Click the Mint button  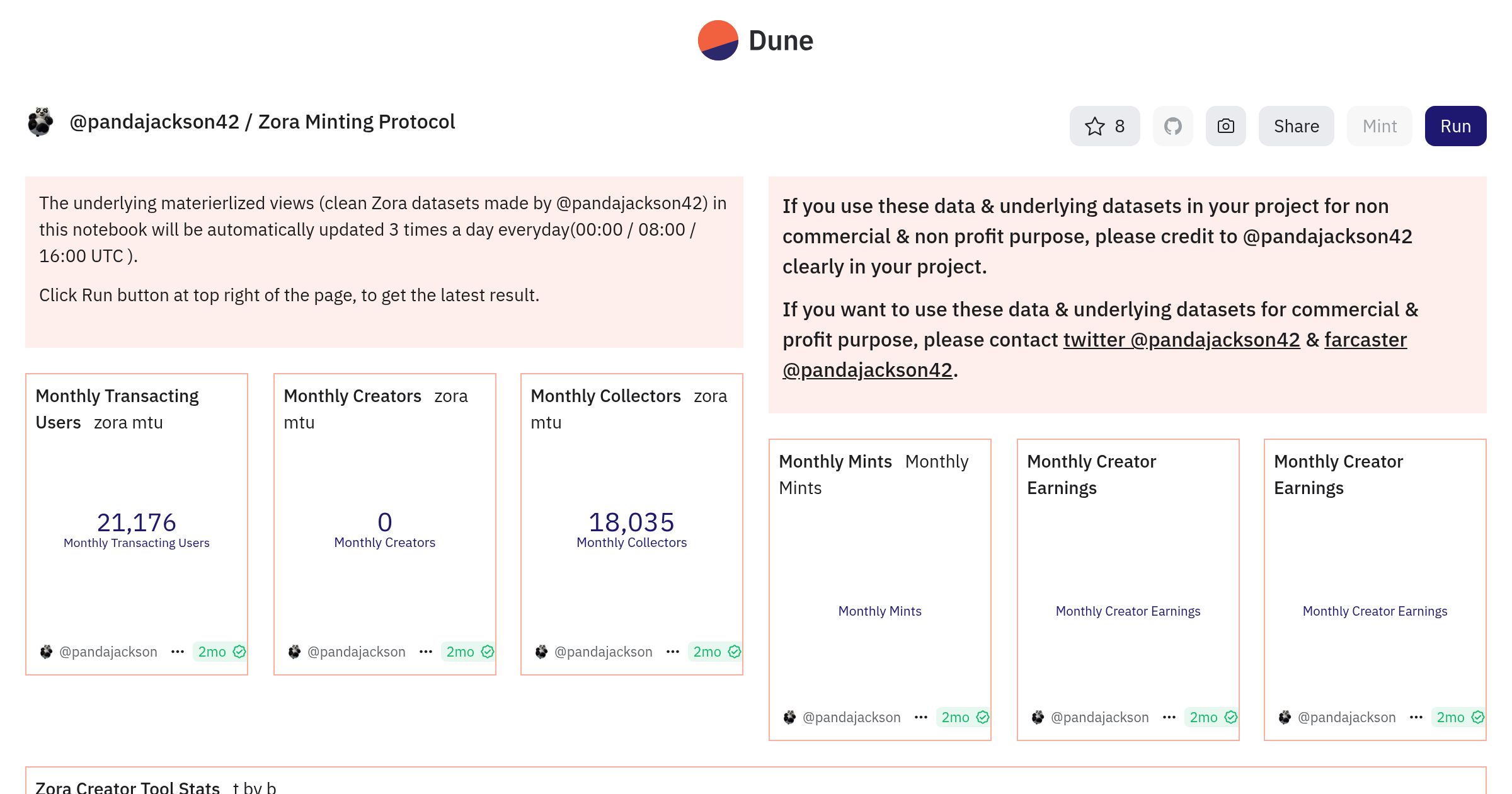pyautogui.click(x=1379, y=126)
